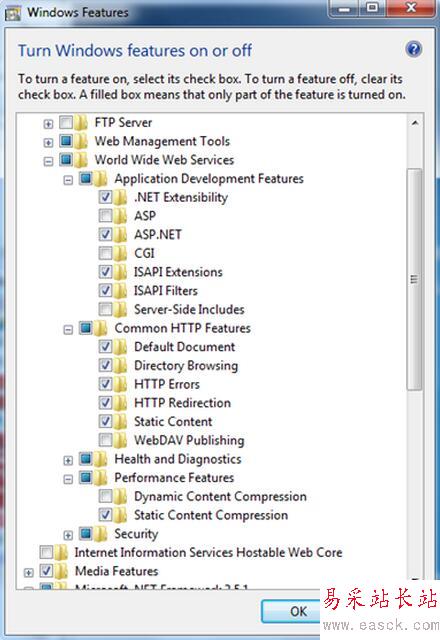Viewport: 440px width, 640px height.
Task: Select the Default Document label
Action: [184, 347]
